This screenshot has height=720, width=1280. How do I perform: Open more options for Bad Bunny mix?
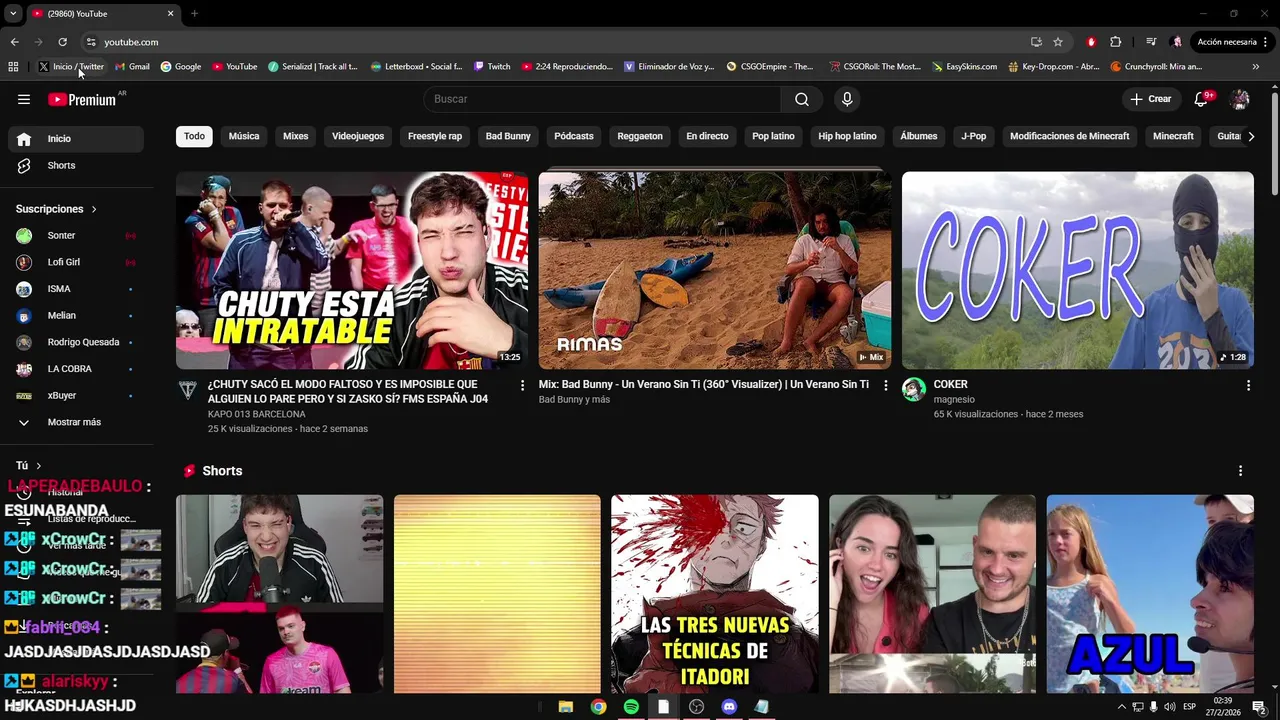coord(885,385)
